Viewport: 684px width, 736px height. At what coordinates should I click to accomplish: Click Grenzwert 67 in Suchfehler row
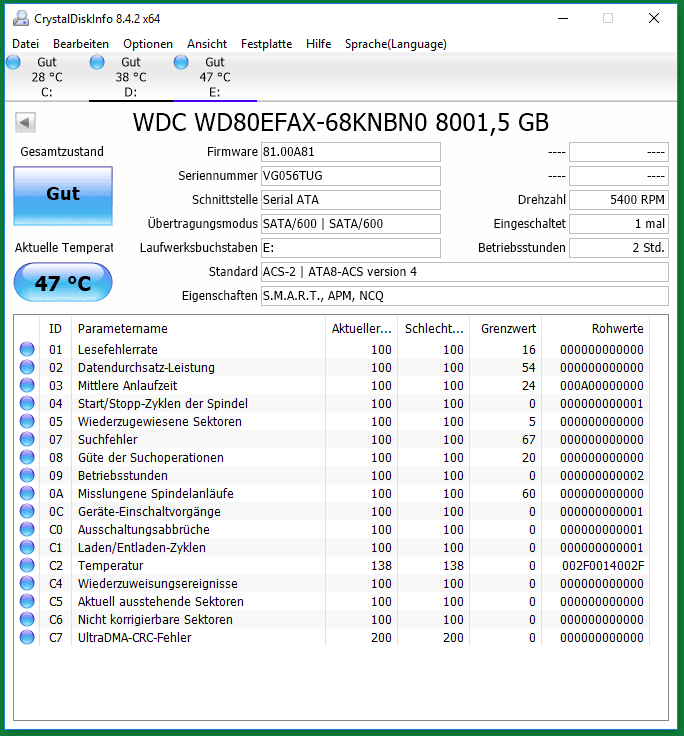coord(529,440)
